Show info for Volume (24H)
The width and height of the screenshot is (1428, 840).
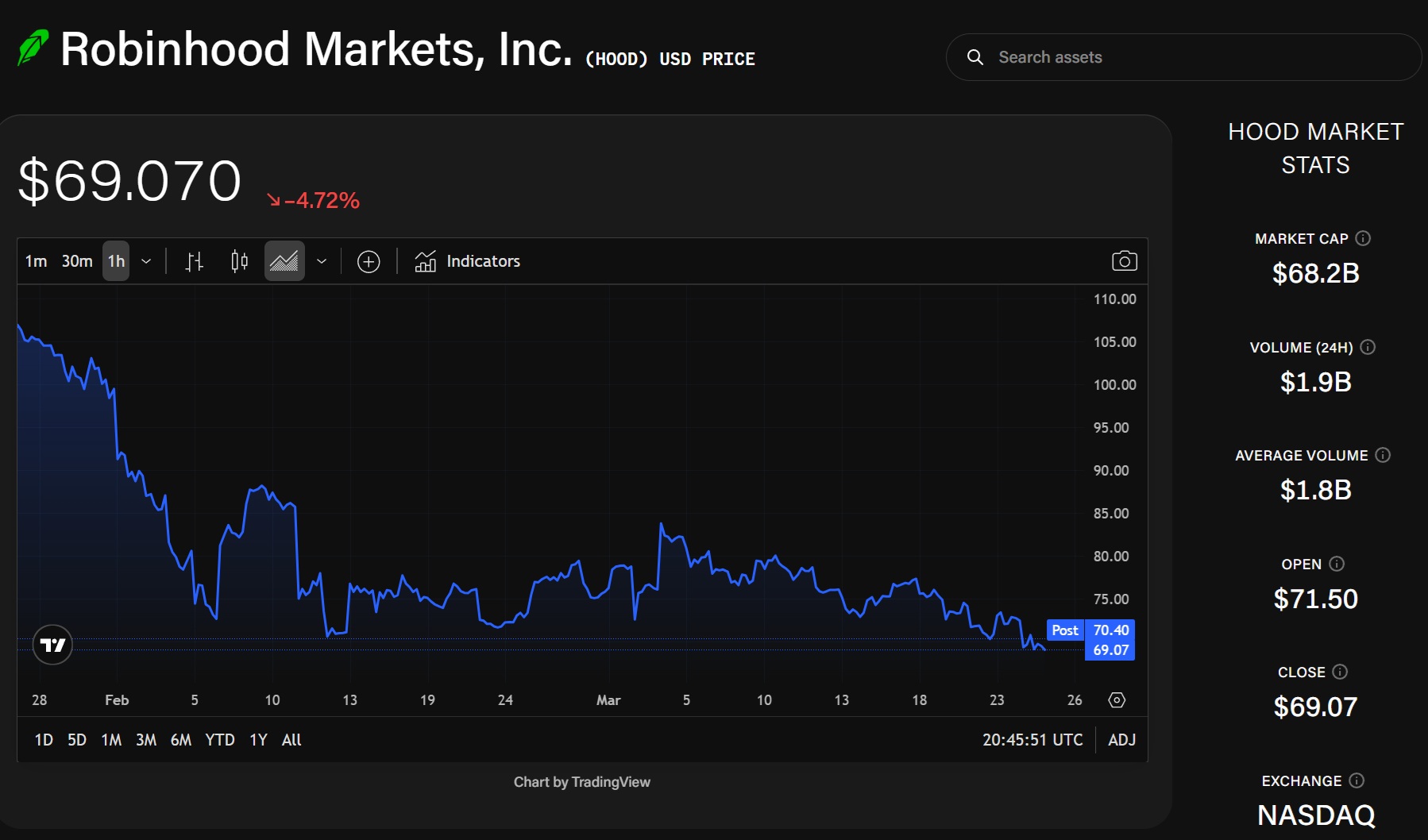pyautogui.click(x=1368, y=347)
